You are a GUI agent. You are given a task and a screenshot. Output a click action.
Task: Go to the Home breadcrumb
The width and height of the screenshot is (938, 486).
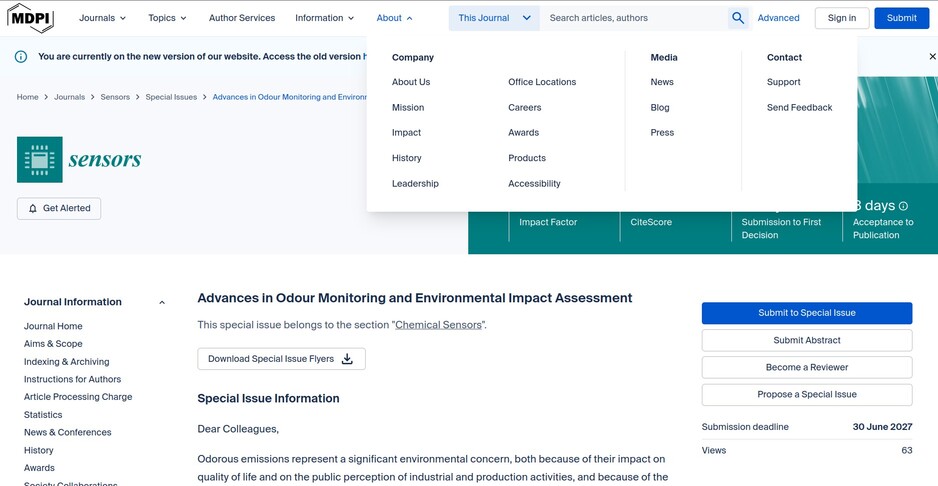(x=28, y=97)
